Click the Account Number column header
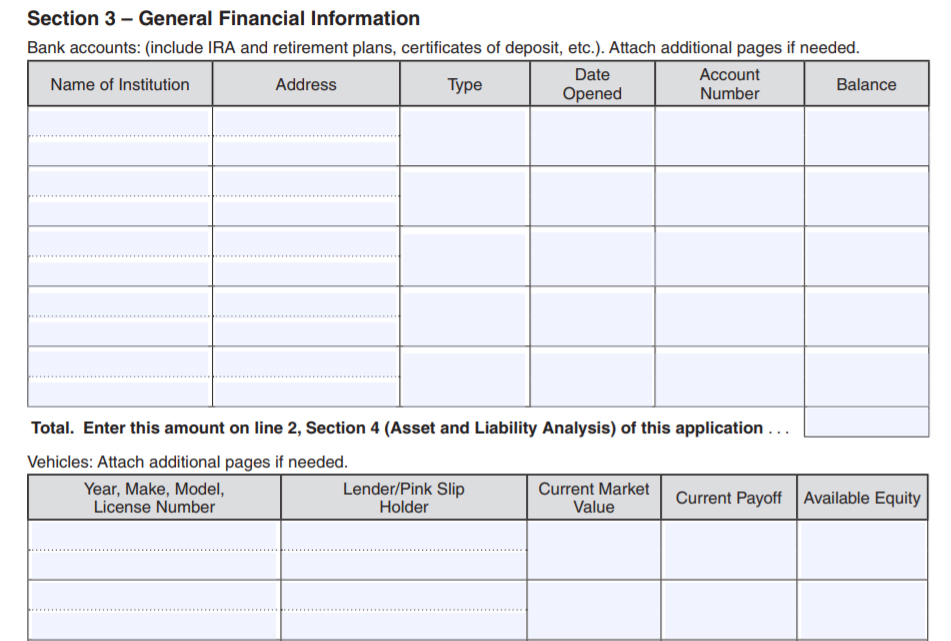 [729, 83]
